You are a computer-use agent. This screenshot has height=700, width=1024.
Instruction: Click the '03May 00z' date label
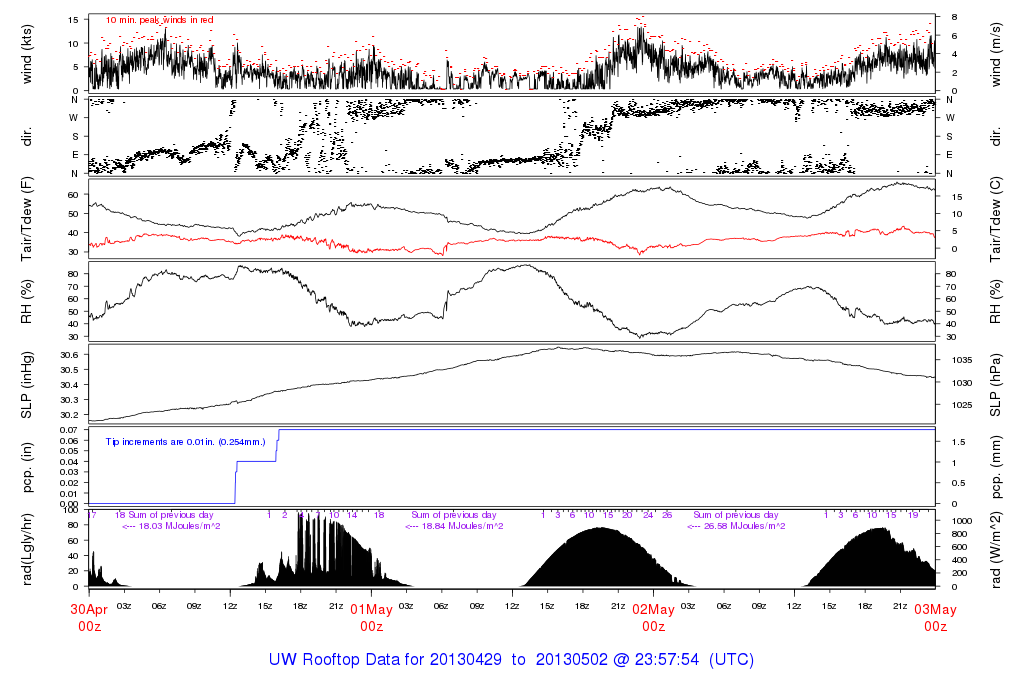pos(935,618)
